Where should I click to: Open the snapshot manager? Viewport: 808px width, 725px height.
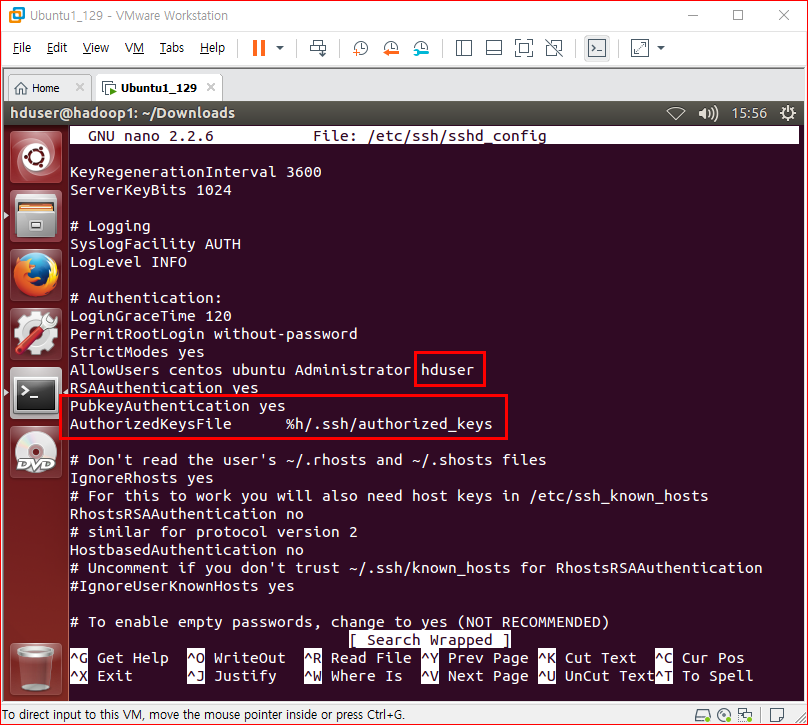(x=421, y=48)
